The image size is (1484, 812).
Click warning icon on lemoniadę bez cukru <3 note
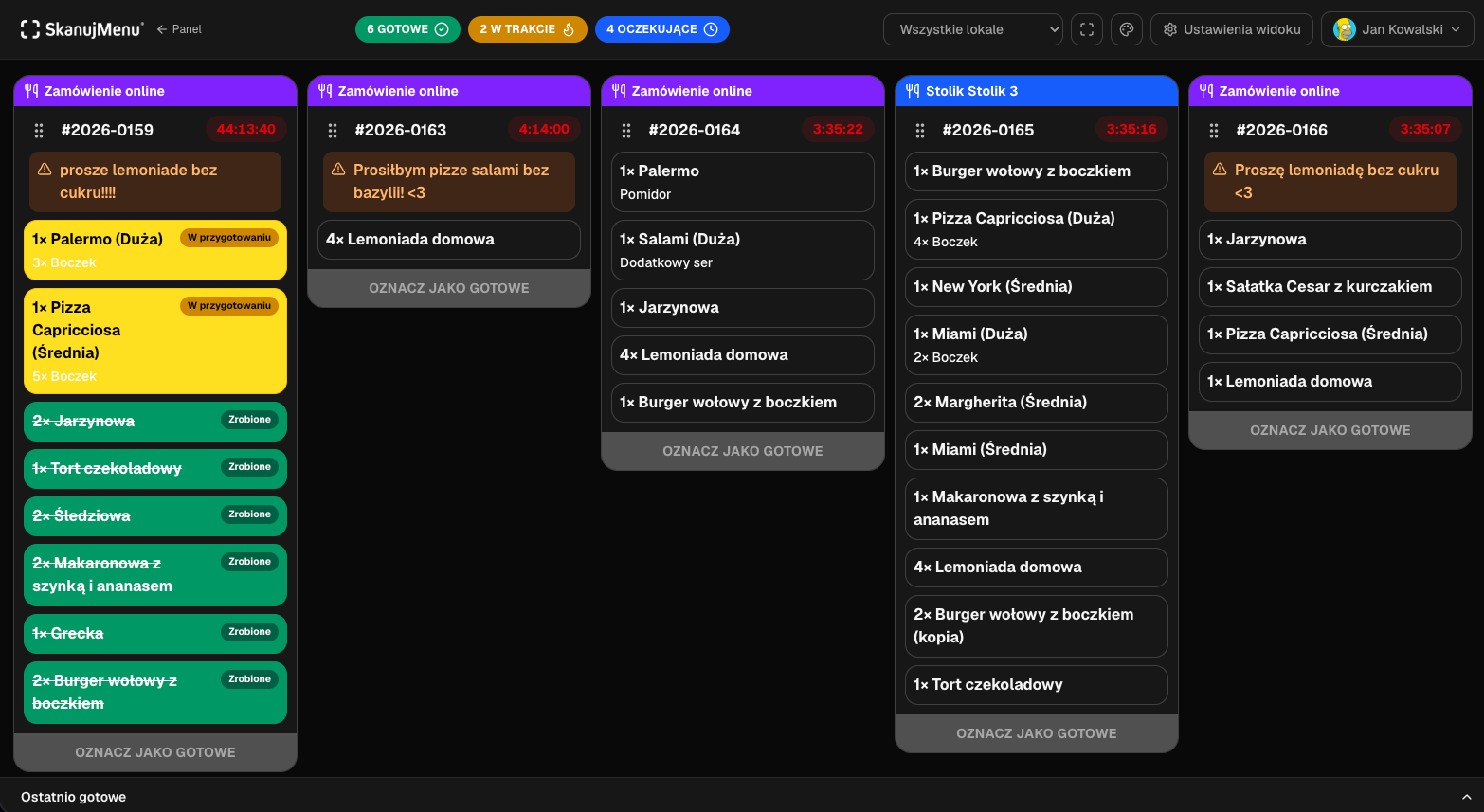(x=1220, y=170)
